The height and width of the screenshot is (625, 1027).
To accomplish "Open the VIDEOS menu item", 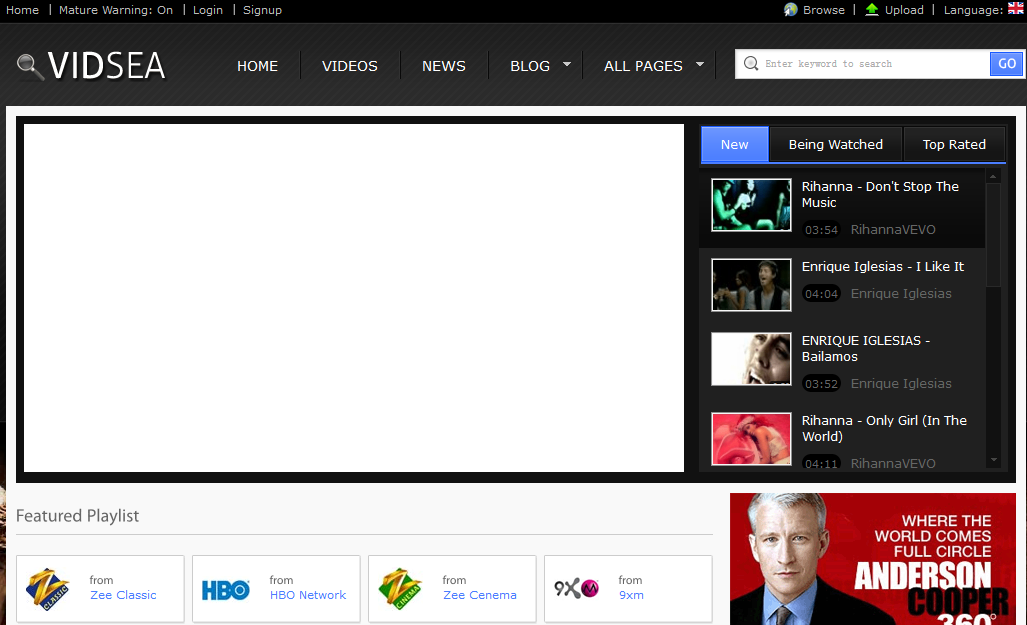I will 350,66.
